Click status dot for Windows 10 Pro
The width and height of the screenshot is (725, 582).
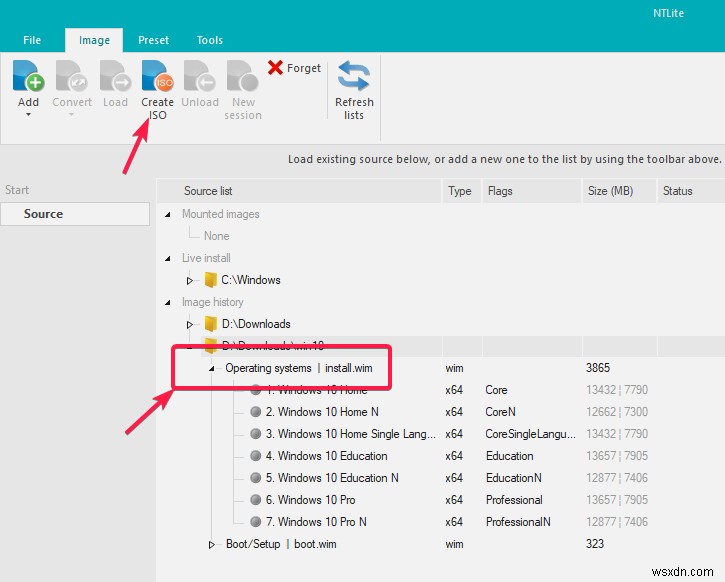(255, 499)
